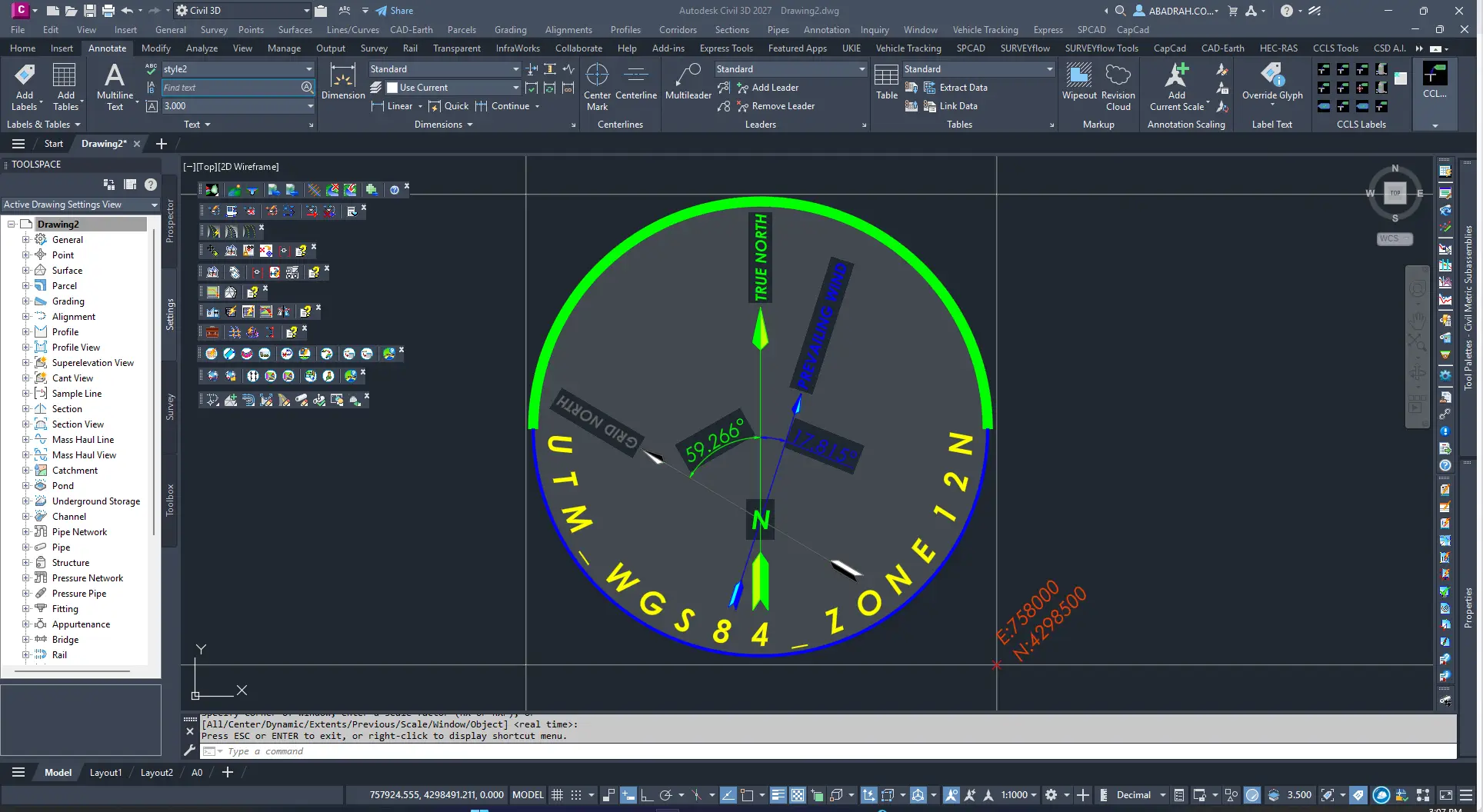The height and width of the screenshot is (812, 1483).
Task: Open the style2 text style dropdown
Action: (308, 69)
